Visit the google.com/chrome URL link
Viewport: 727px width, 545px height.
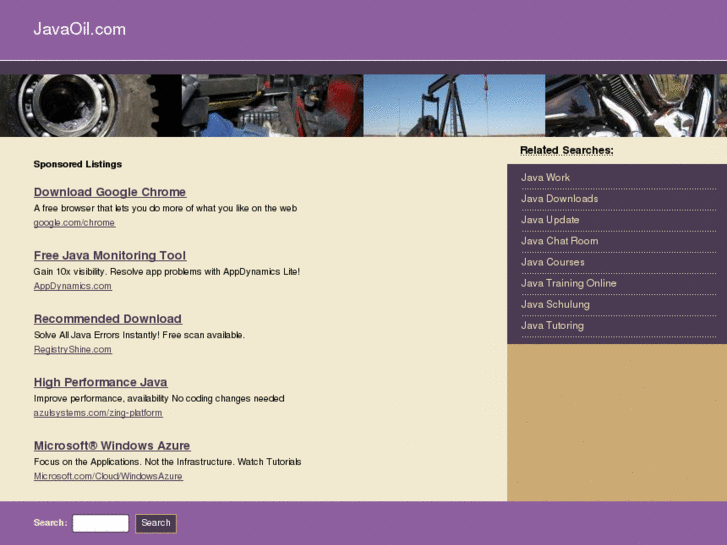point(74,223)
